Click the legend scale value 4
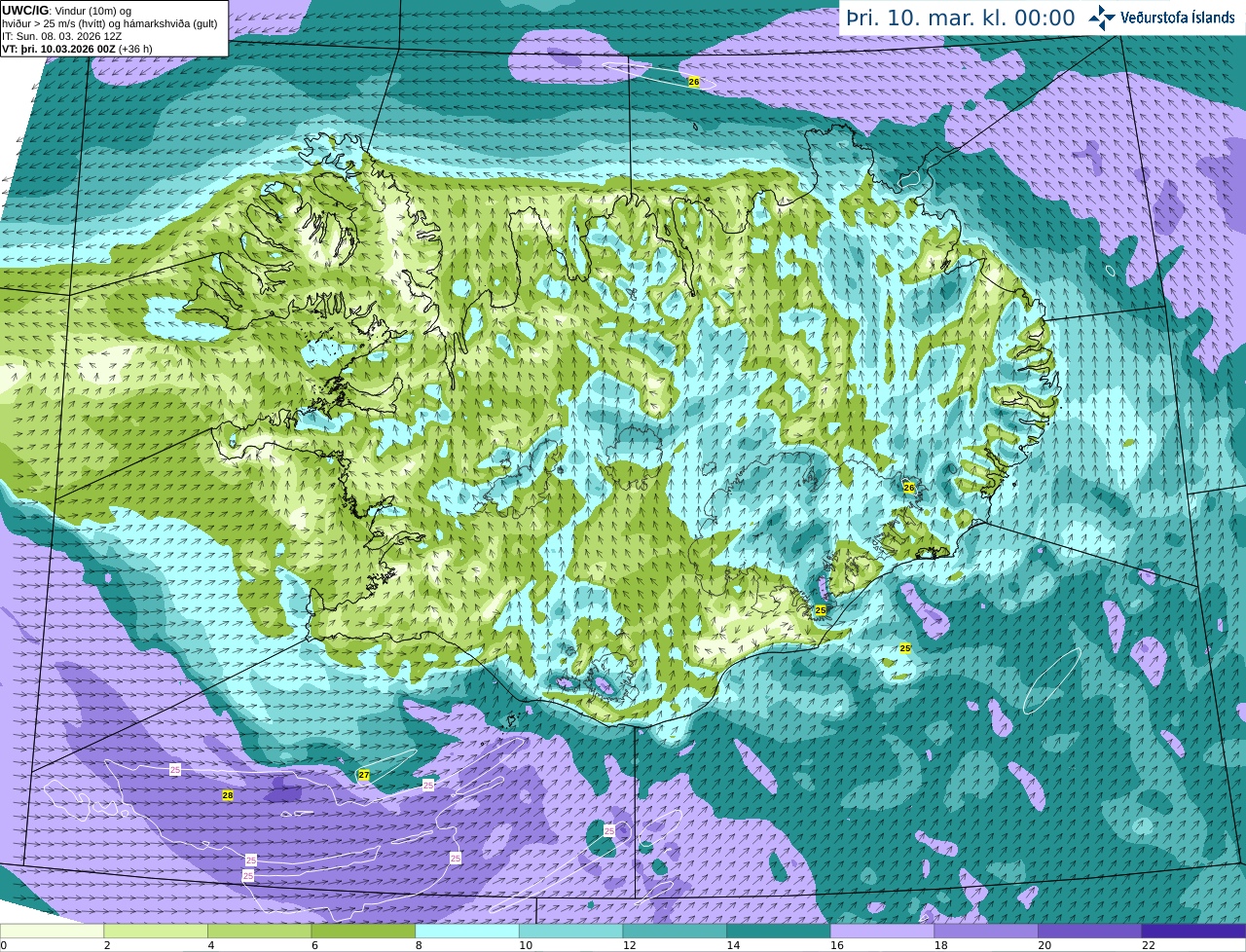 210,944
